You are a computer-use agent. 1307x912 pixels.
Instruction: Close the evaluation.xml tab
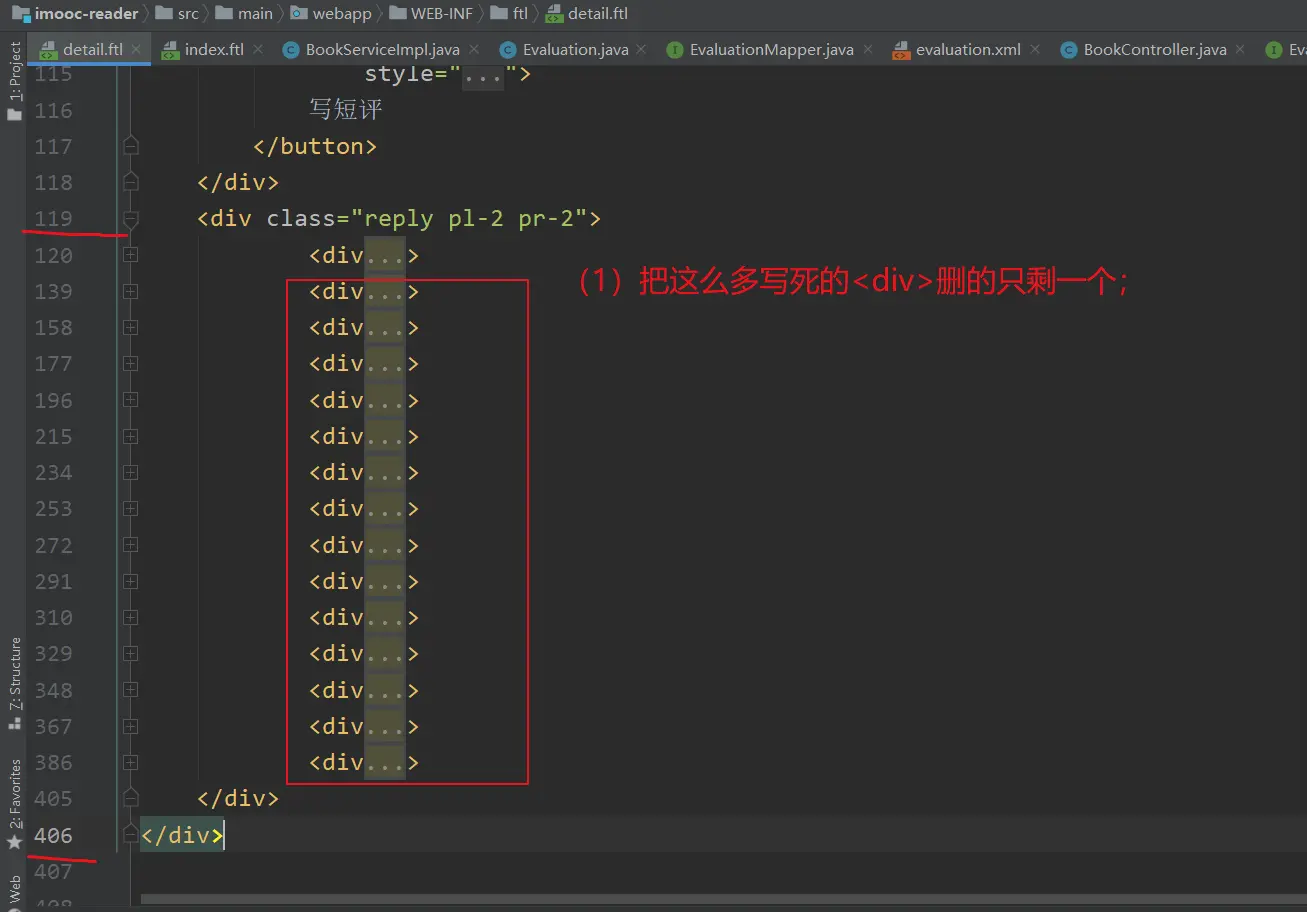pos(1035,49)
